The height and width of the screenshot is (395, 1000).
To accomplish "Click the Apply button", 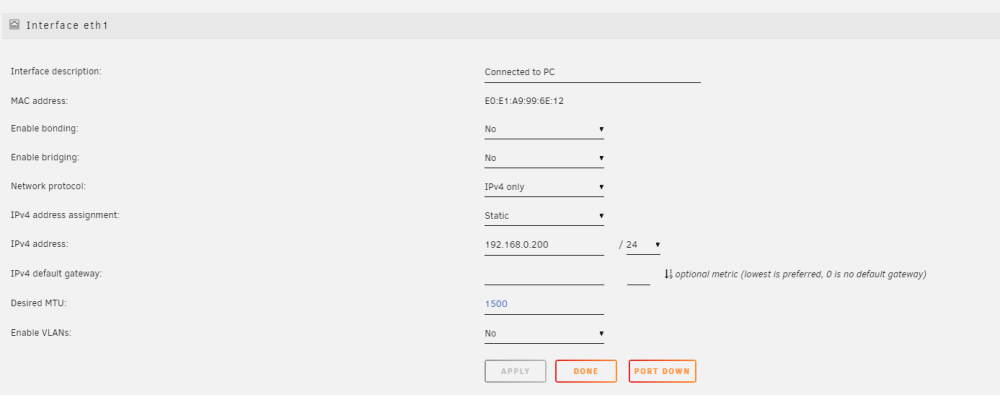I will click(515, 371).
